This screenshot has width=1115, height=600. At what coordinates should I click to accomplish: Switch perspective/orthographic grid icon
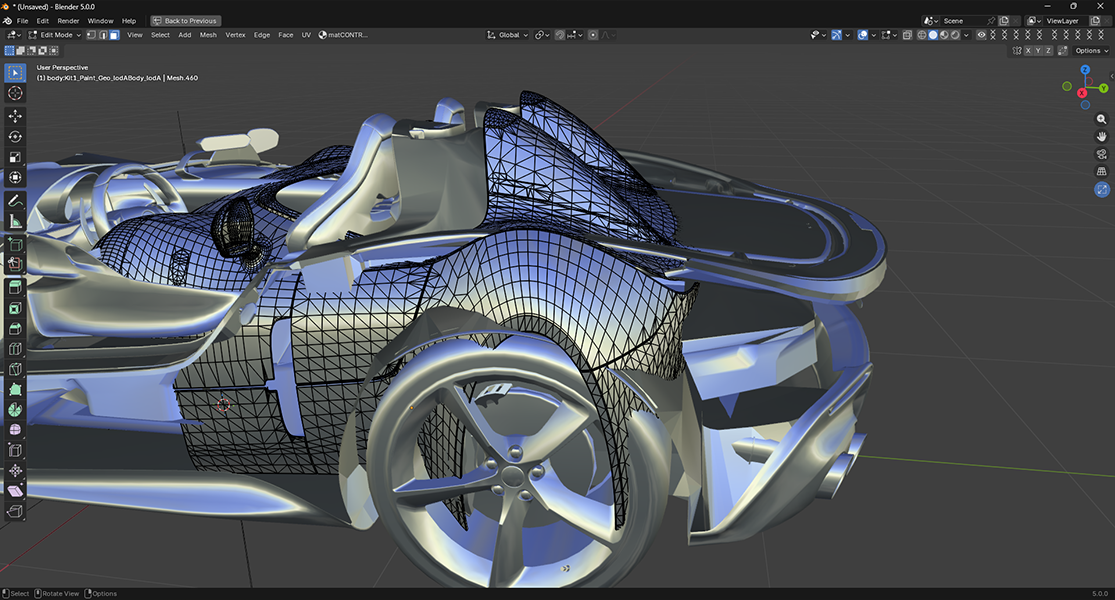[x=1101, y=171]
